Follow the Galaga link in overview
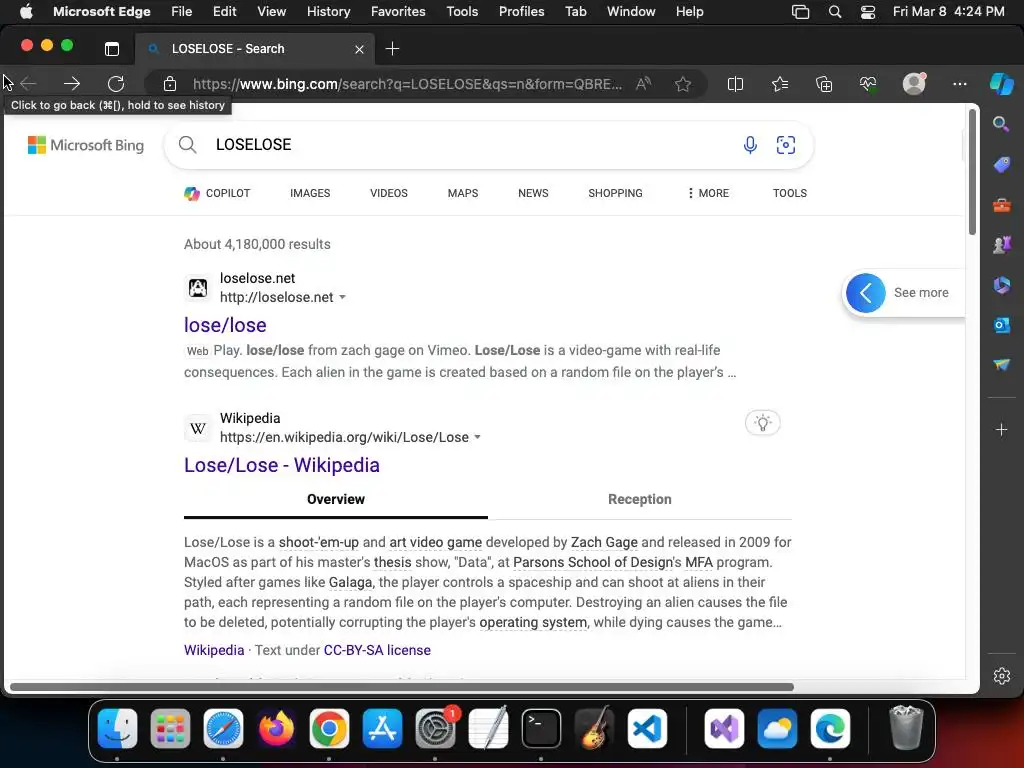 pos(350,582)
